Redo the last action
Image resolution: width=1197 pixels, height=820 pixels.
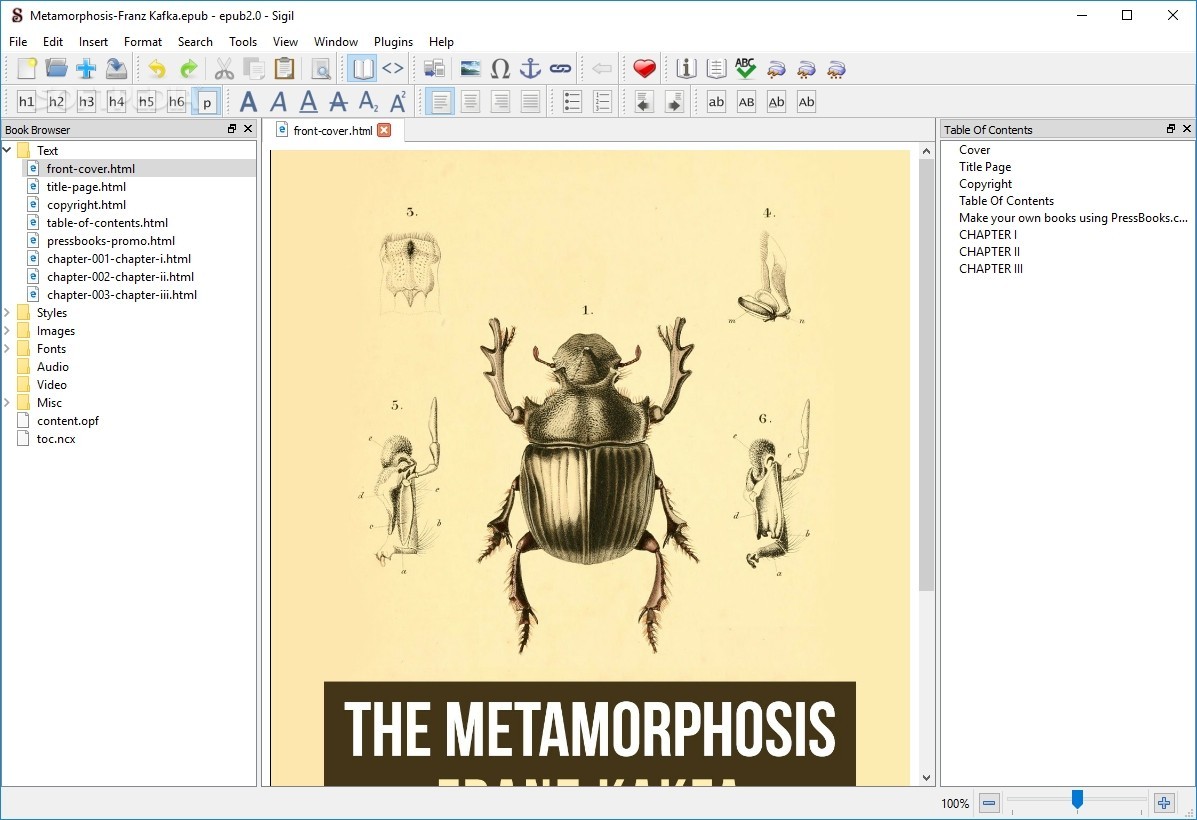[188, 69]
